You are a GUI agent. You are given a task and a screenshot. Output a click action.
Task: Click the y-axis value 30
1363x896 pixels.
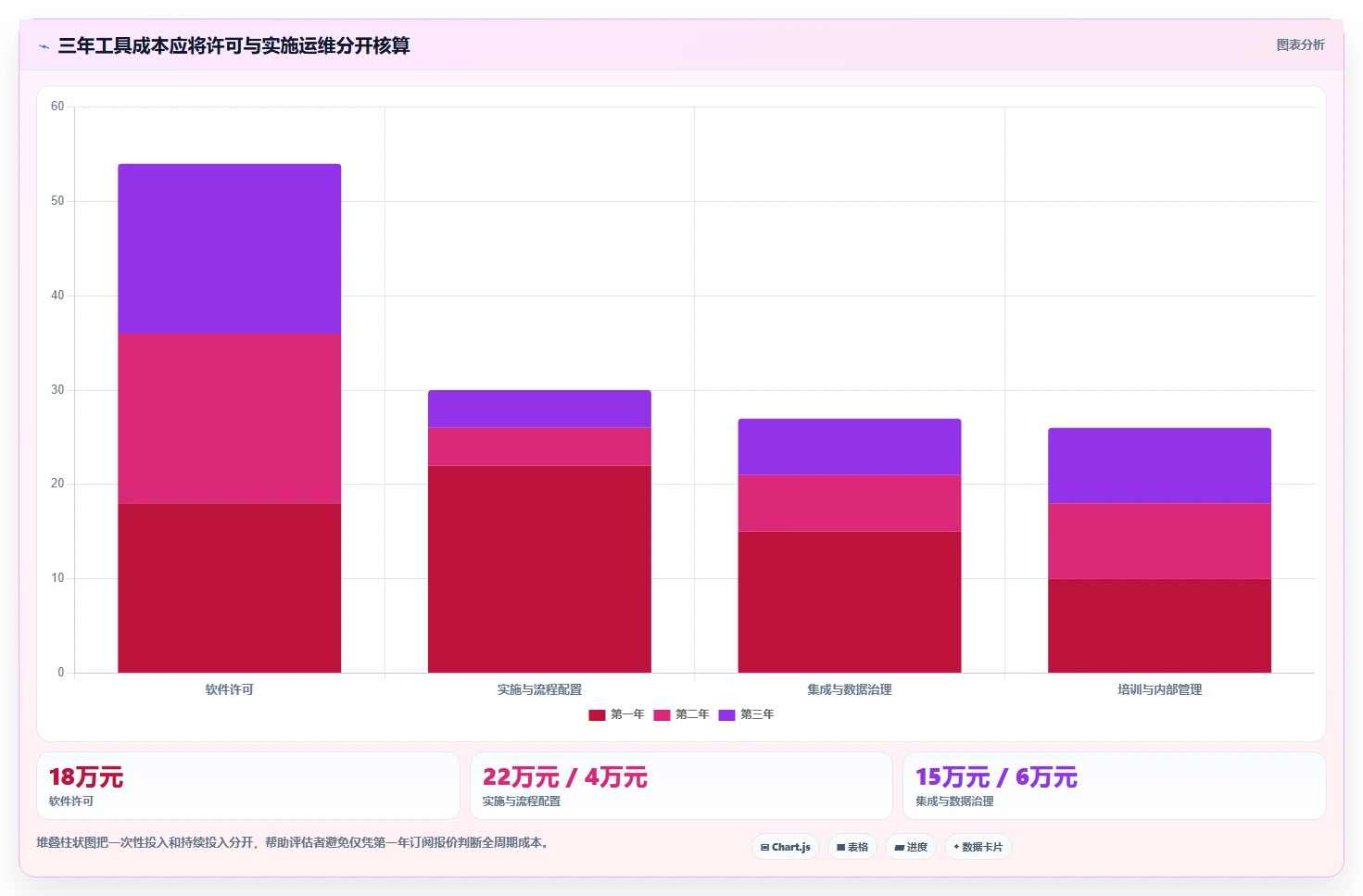[x=57, y=390]
